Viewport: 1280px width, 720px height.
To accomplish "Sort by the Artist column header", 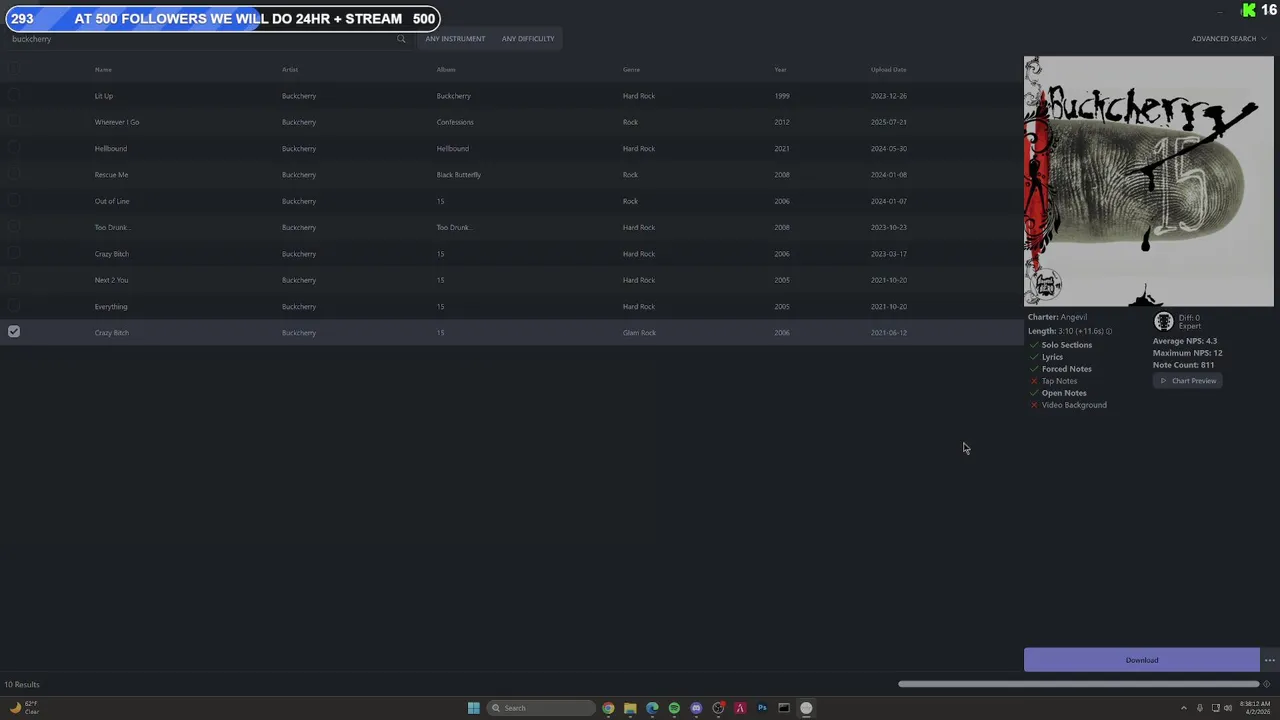I will coord(290,70).
